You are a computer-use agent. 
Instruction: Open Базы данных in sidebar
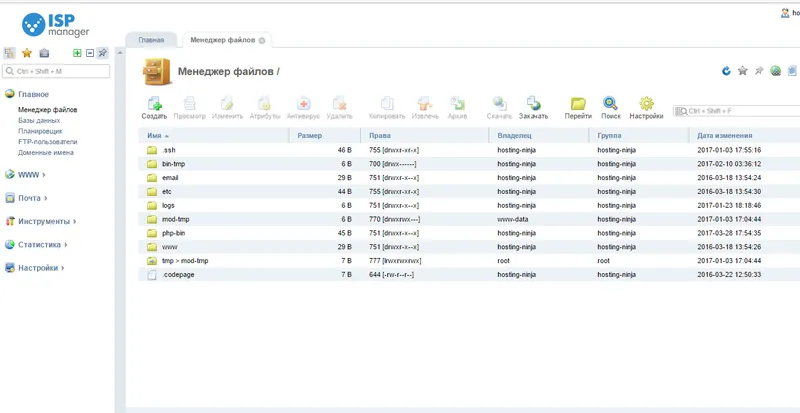[x=39, y=120]
